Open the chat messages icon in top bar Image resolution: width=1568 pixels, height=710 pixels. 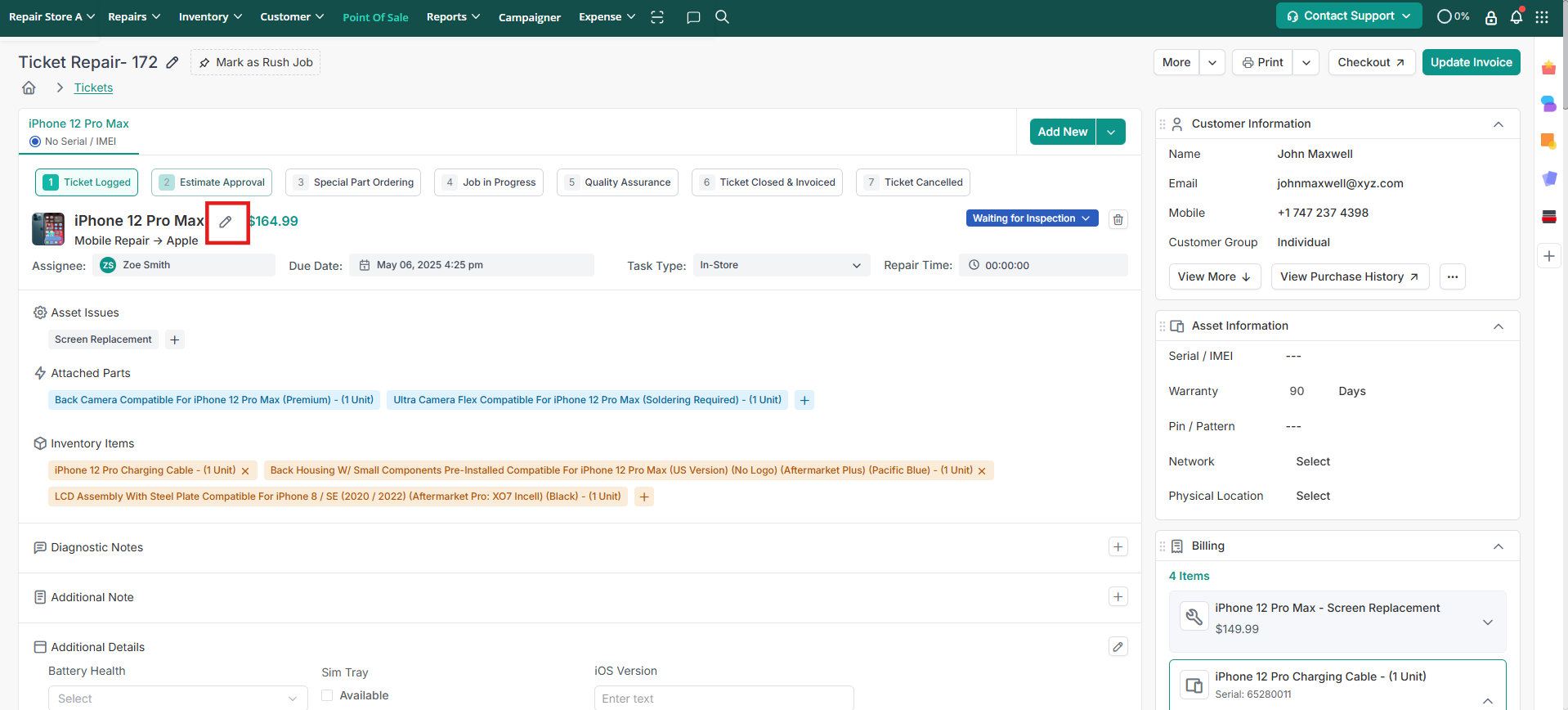693,17
